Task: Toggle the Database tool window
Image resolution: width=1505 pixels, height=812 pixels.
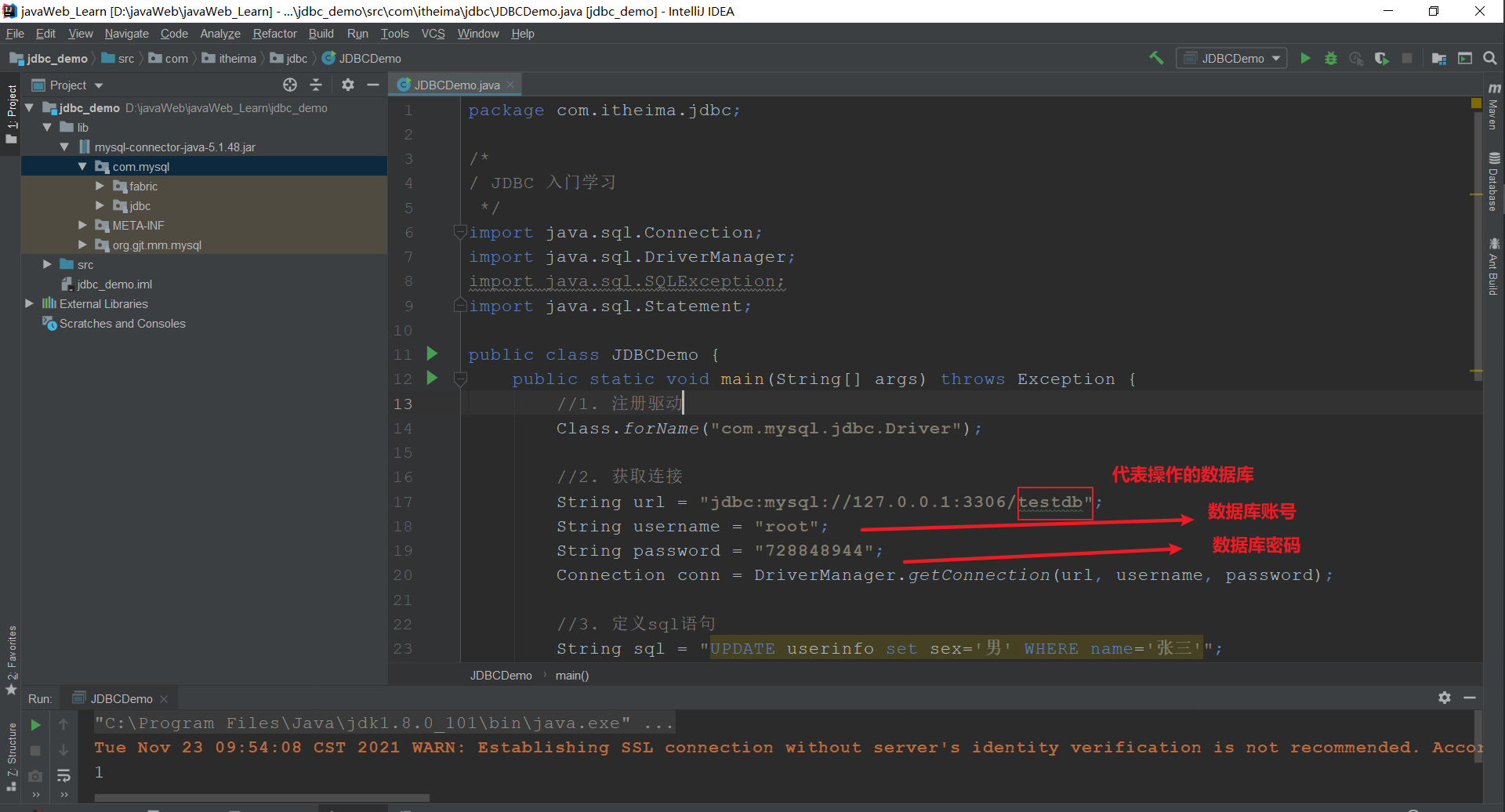Action: 1494,181
